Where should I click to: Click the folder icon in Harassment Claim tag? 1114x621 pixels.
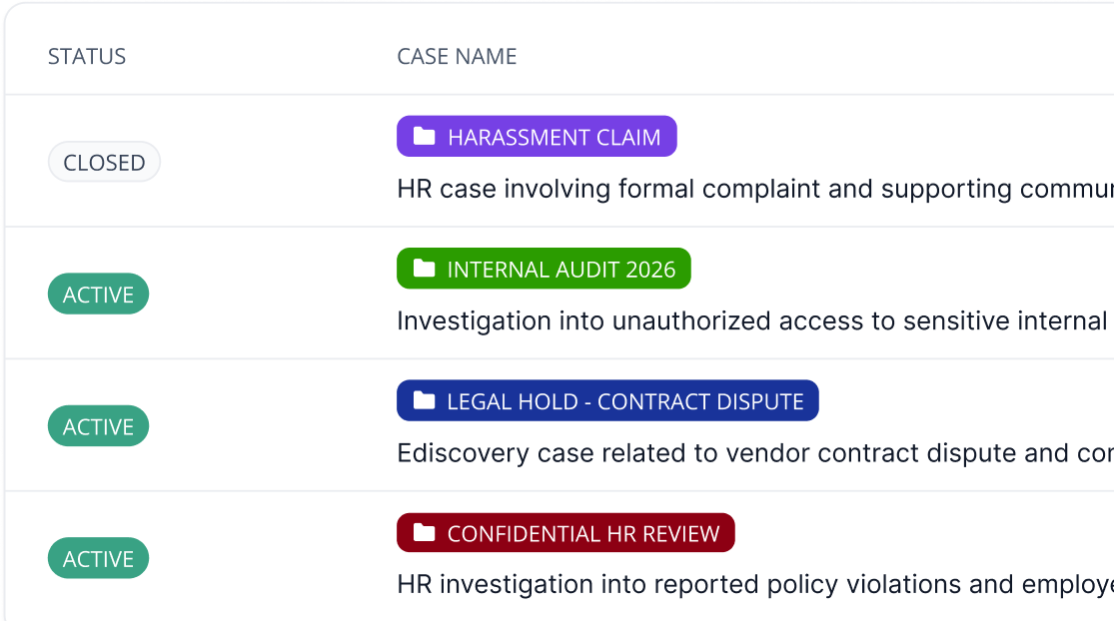click(x=424, y=136)
